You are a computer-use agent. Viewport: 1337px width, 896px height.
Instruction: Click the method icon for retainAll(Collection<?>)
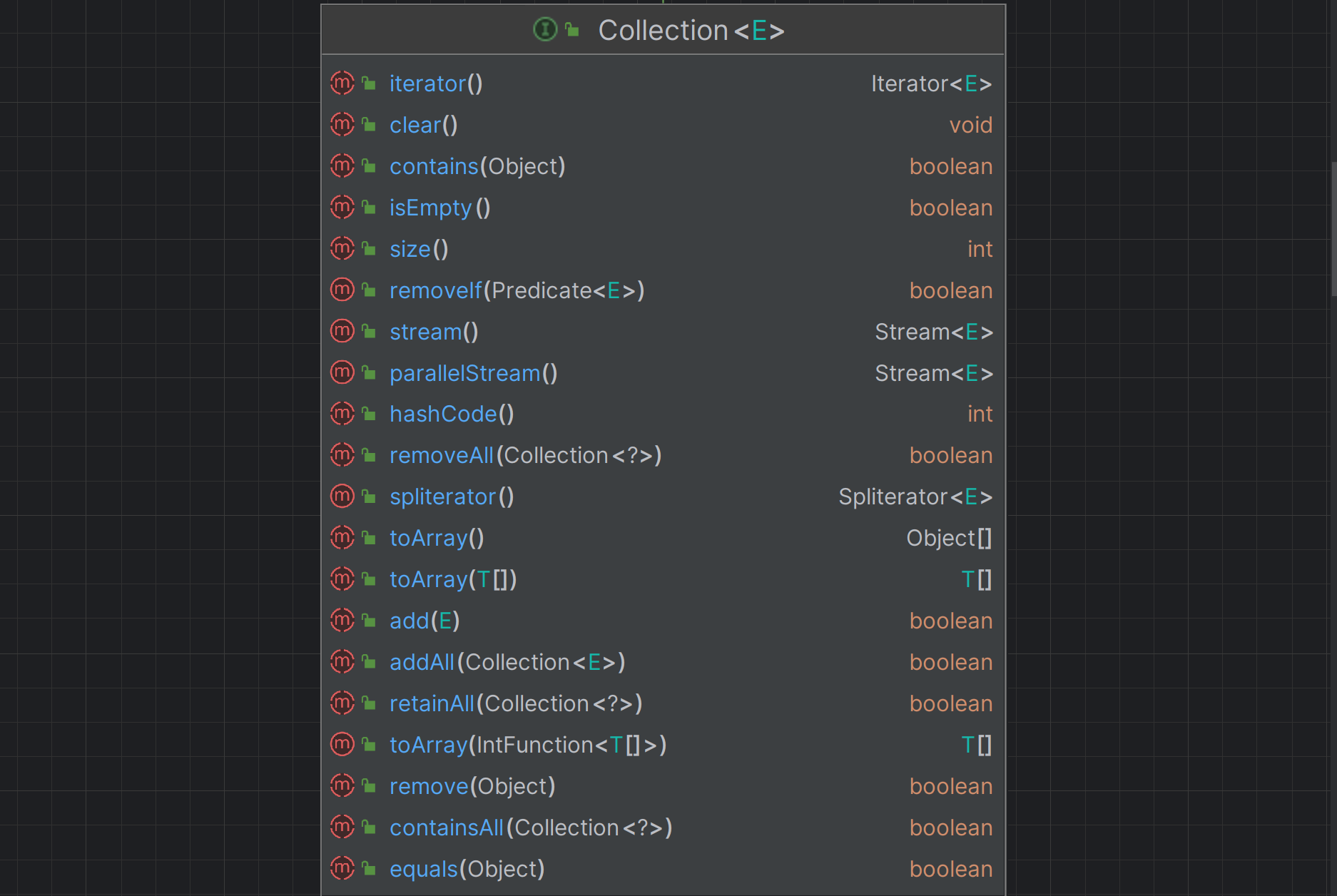tap(342, 703)
